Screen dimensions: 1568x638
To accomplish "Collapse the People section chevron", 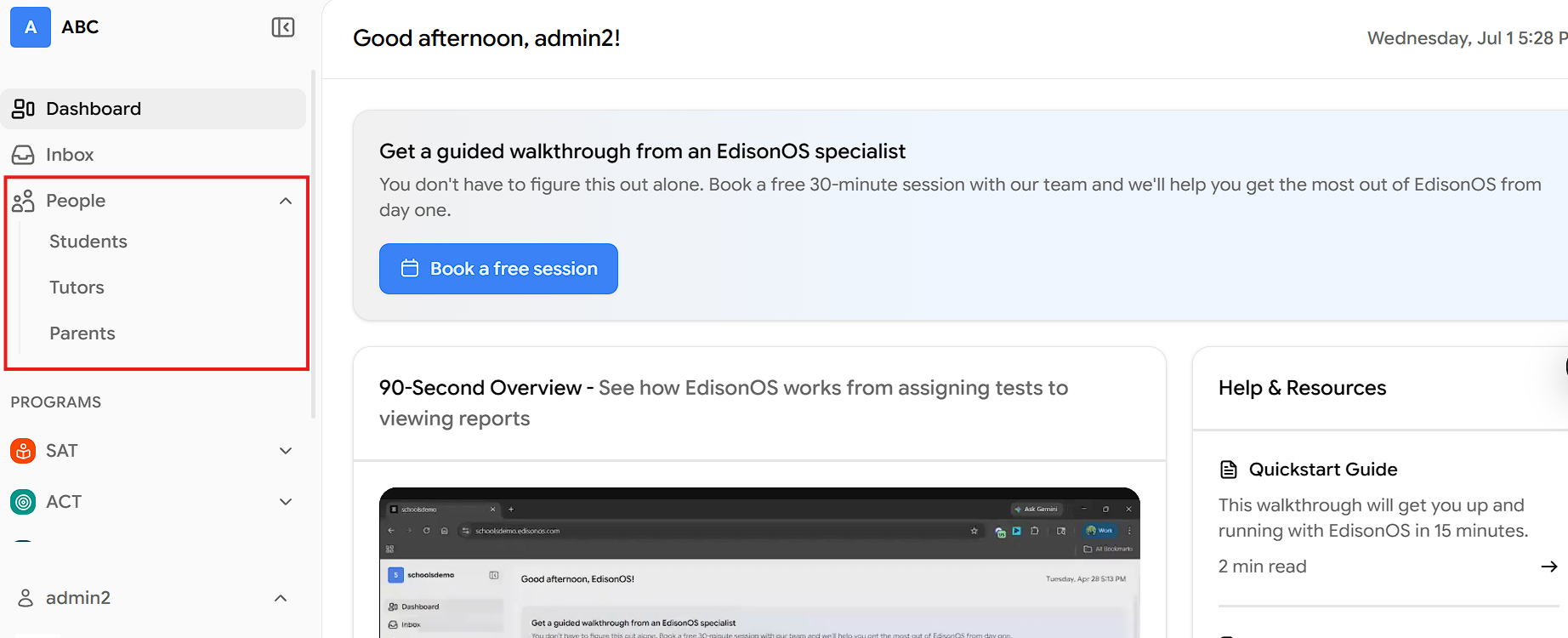I will (x=286, y=201).
